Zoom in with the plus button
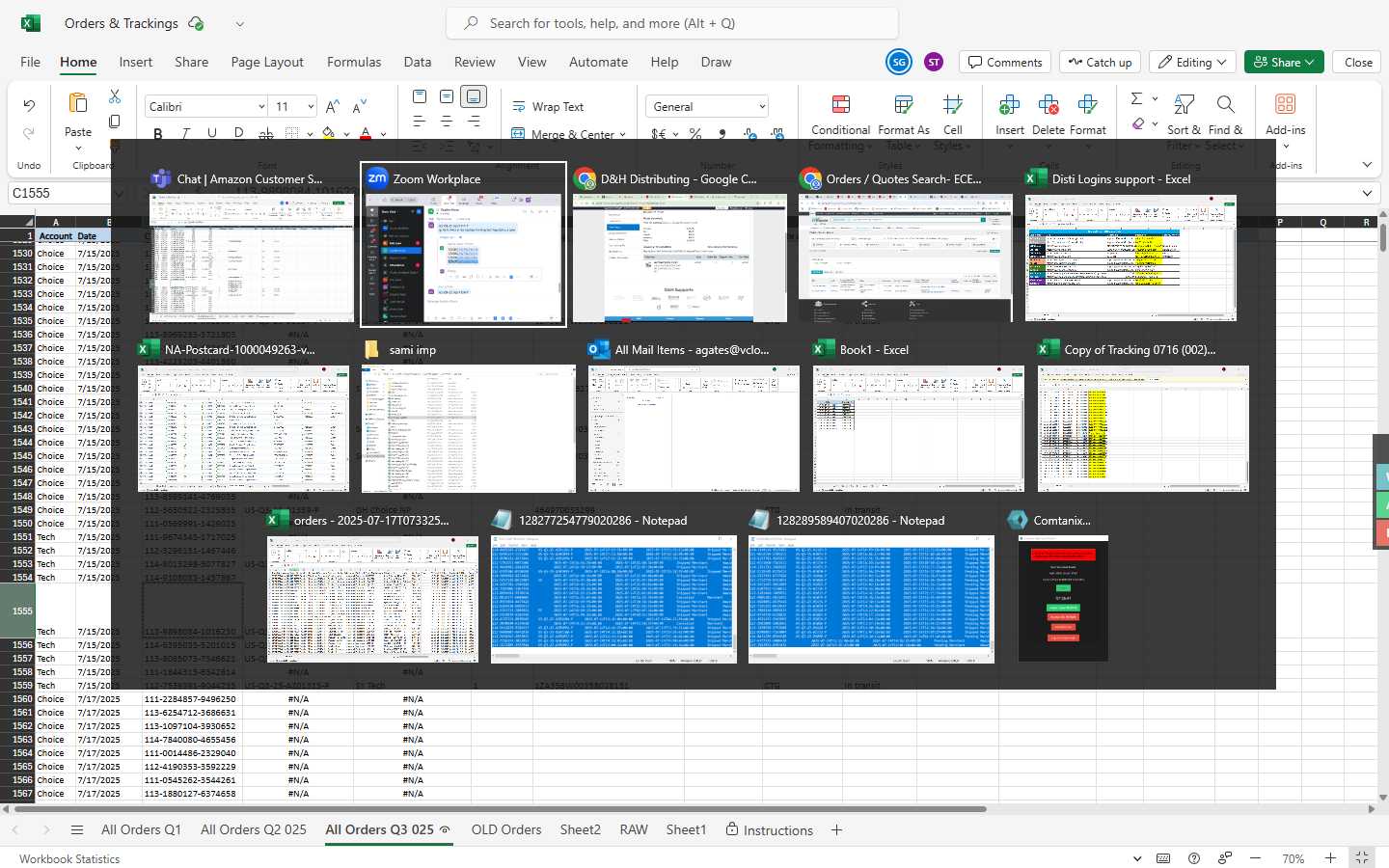Viewport: 1389px width, 868px height. (x=1330, y=858)
